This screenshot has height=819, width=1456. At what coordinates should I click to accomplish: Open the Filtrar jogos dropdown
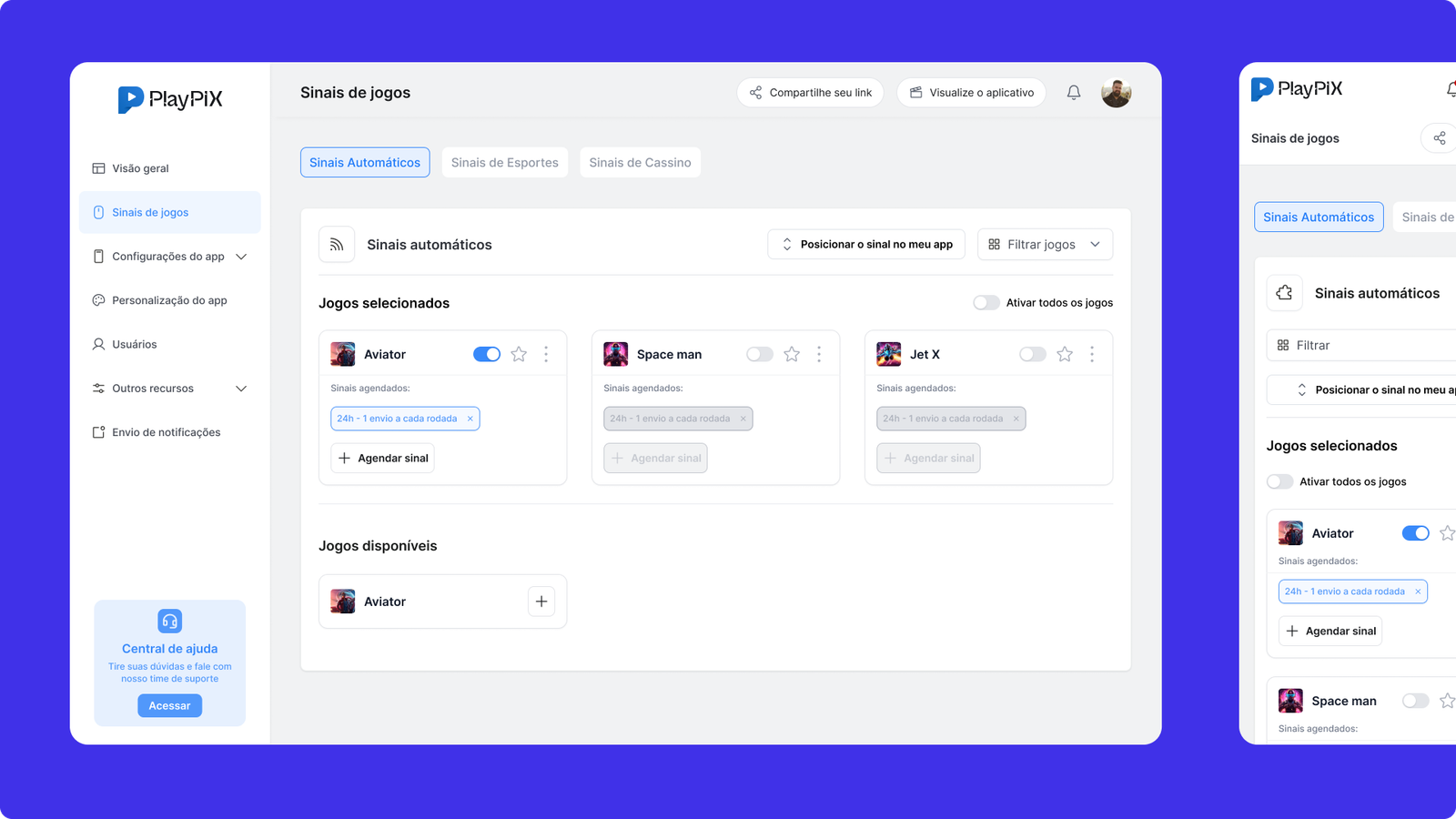pos(1045,245)
